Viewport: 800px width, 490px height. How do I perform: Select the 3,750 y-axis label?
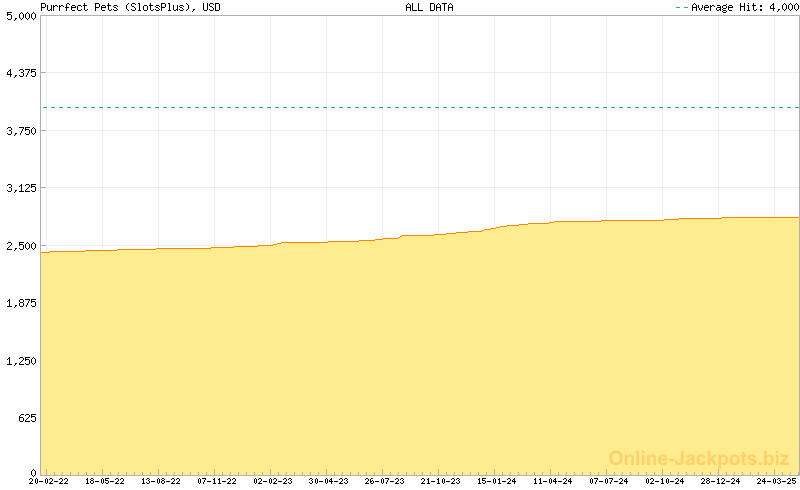coord(20,131)
